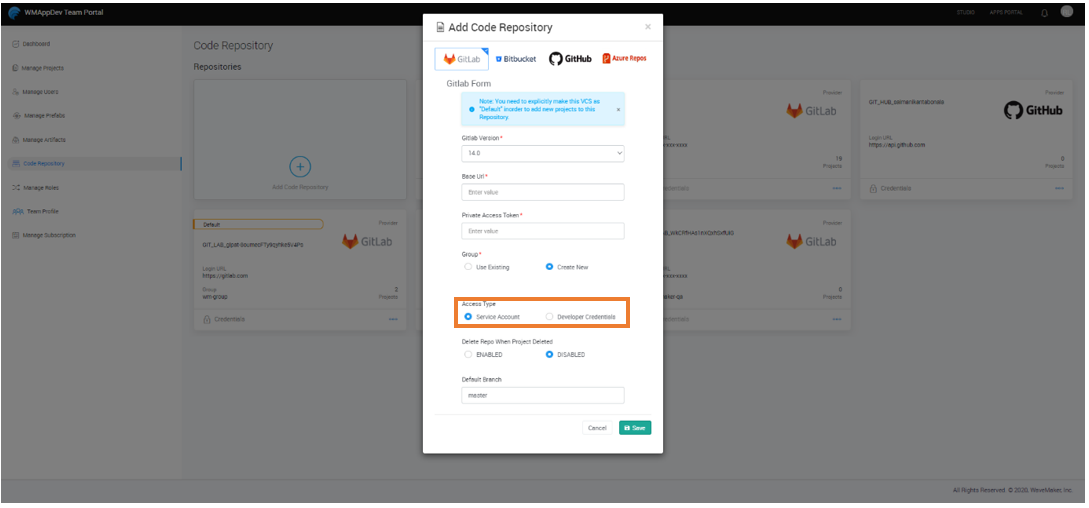Select the Service Account access type
This screenshot has width=1089, height=508.
[468, 317]
